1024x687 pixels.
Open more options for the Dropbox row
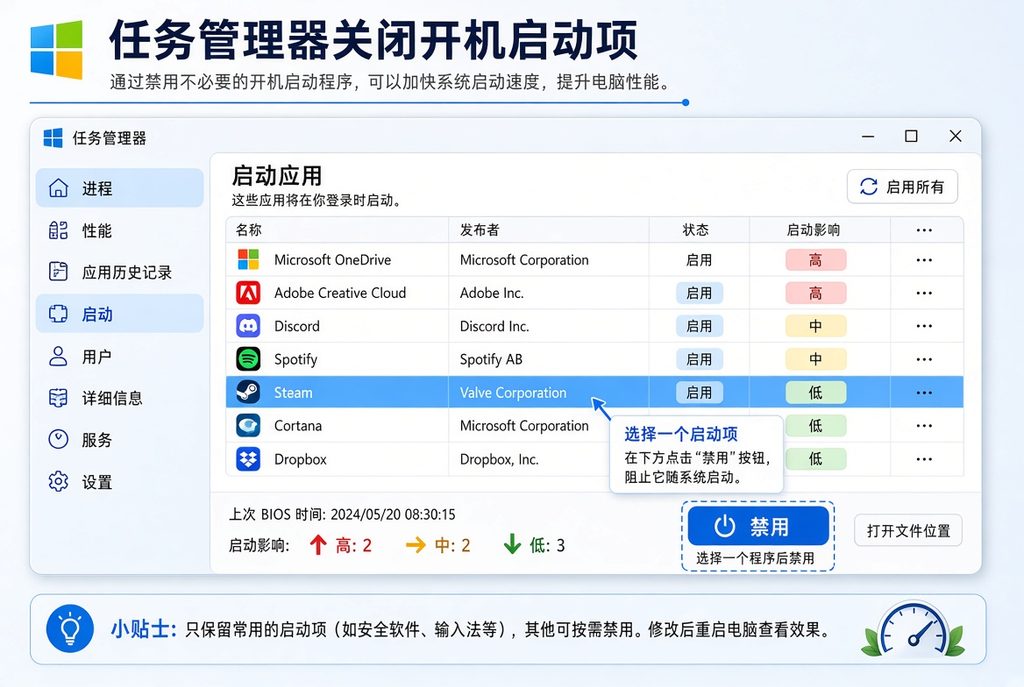click(924, 459)
